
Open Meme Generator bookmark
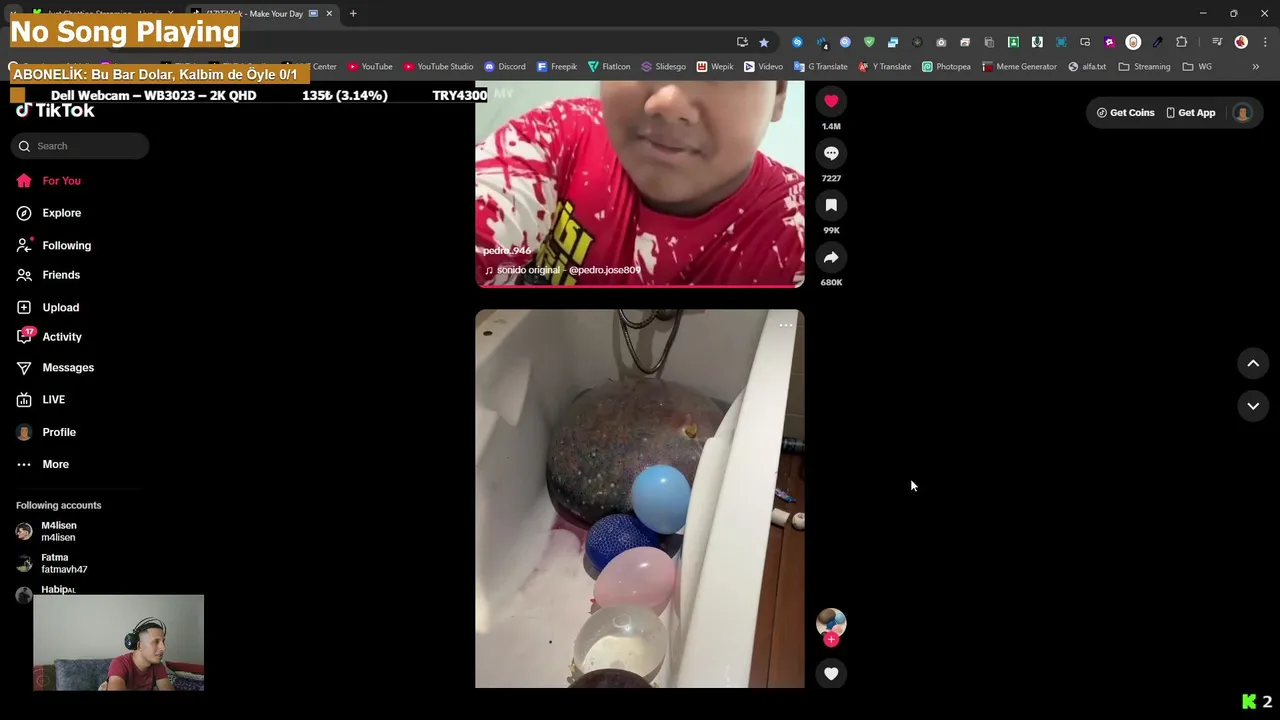pos(1020,67)
